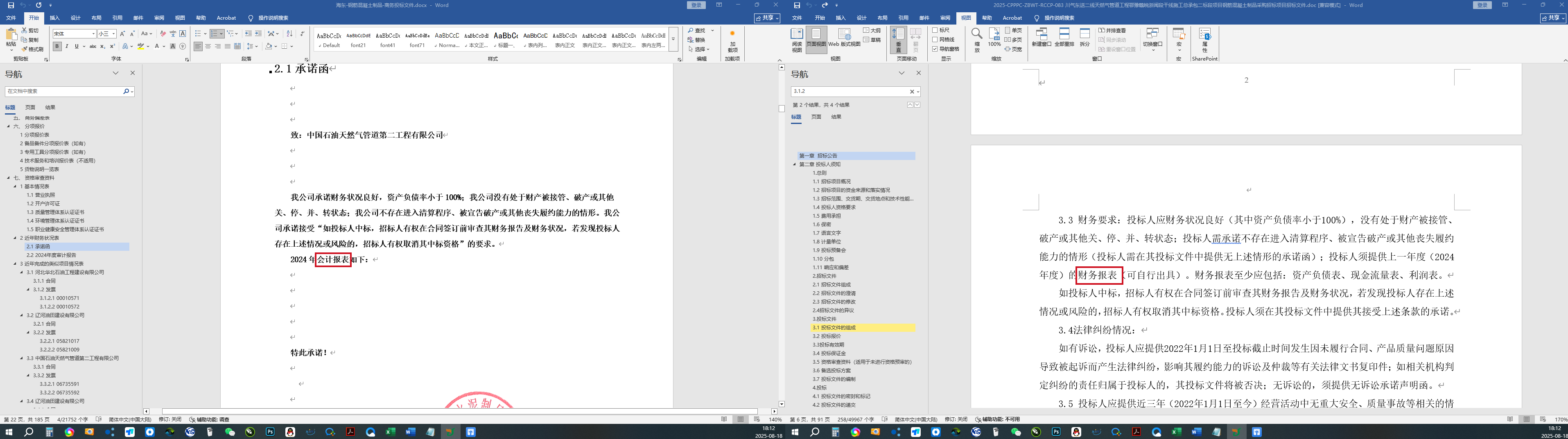Open font name dropdown in left window

coord(93,34)
